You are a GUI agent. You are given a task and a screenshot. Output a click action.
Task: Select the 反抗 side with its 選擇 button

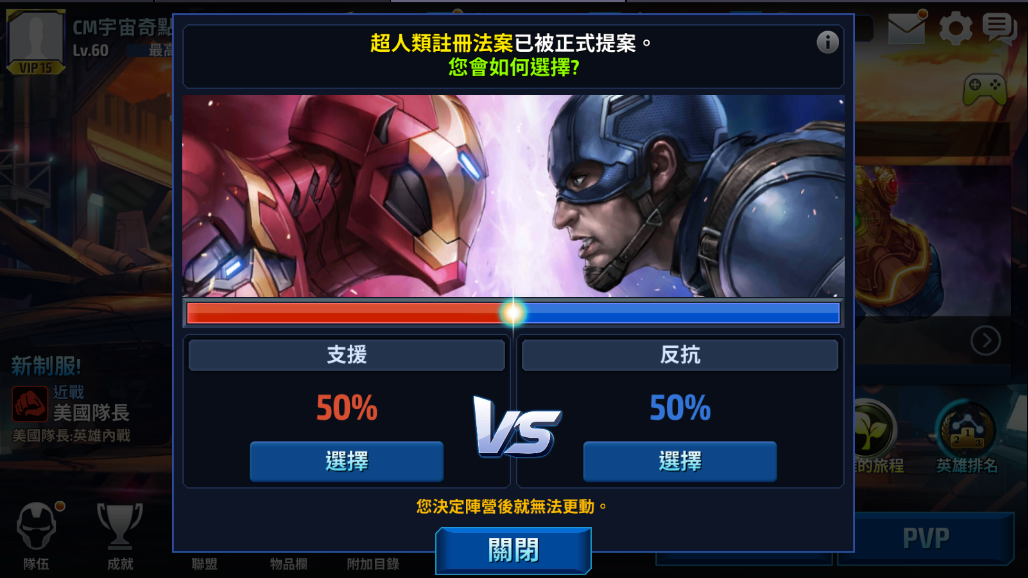[680, 461]
